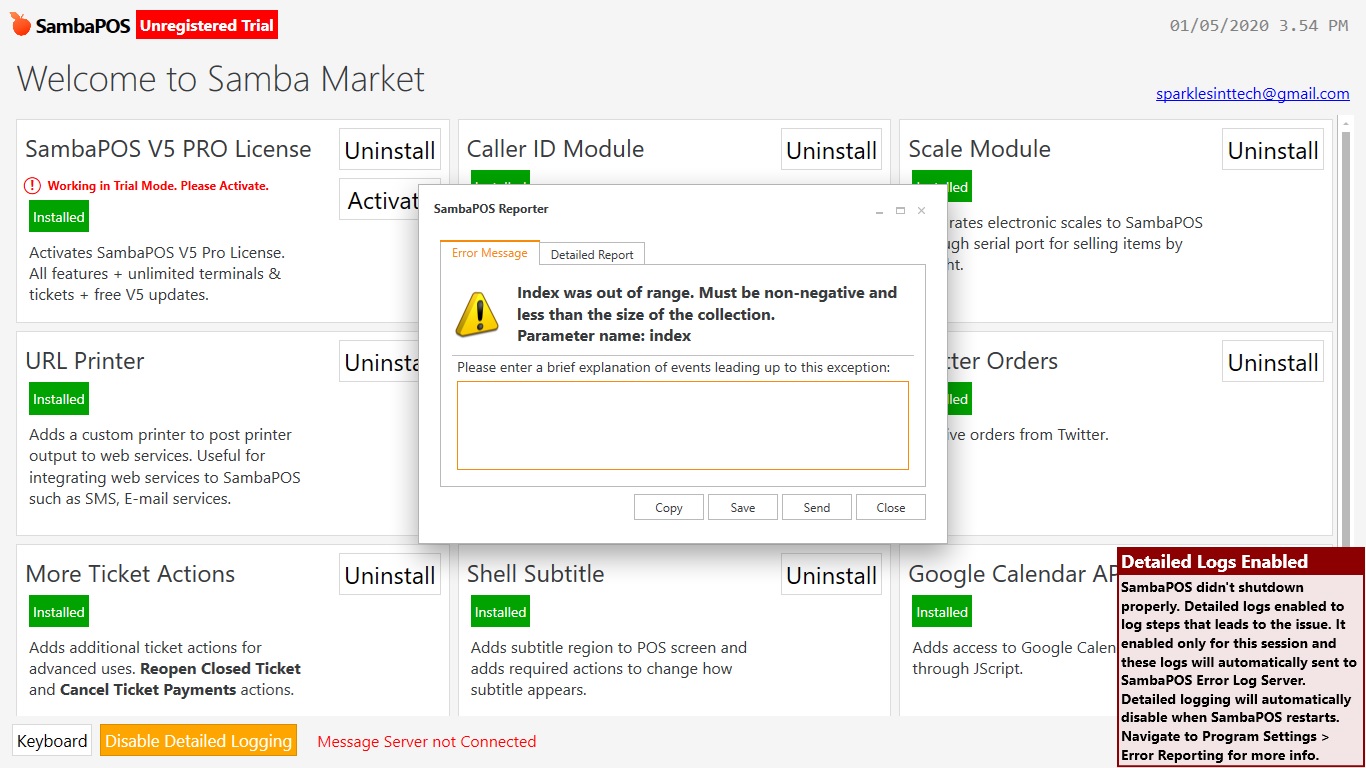Click the date and time display

(1259, 26)
